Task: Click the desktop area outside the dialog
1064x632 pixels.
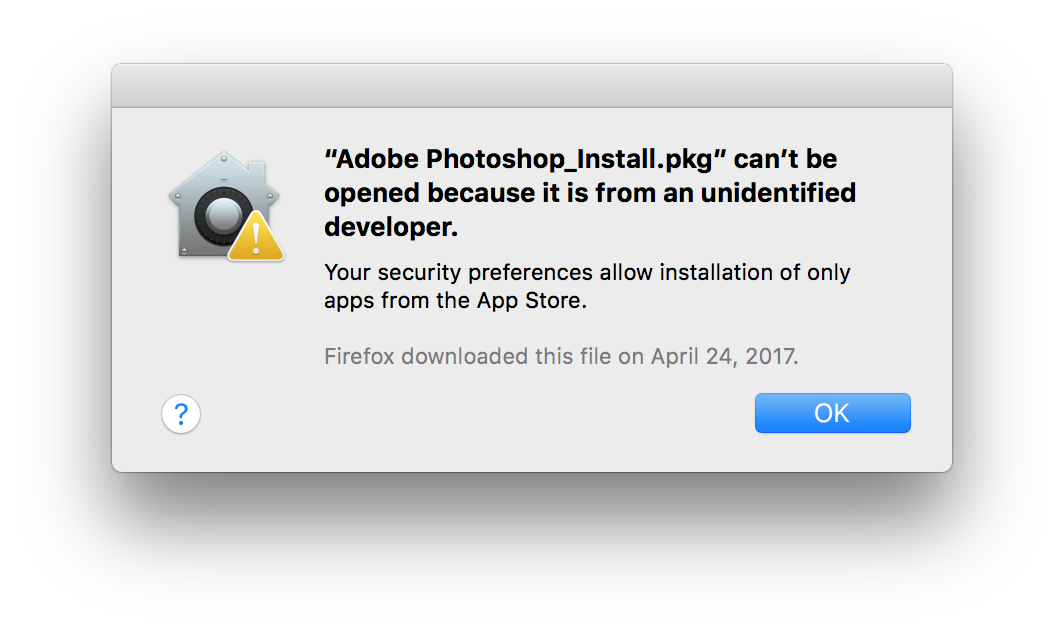Action: 532,560
